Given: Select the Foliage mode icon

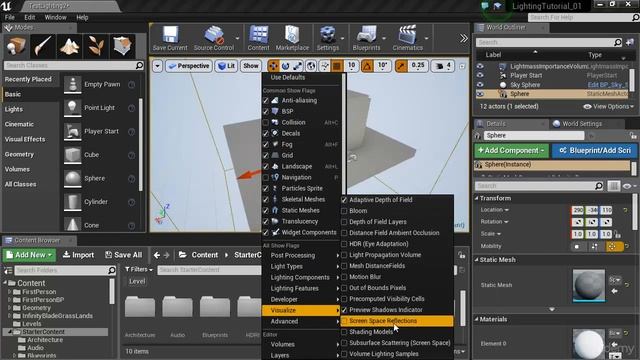Looking at the screenshot, I should pyautogui.click(x=96, y=46).
